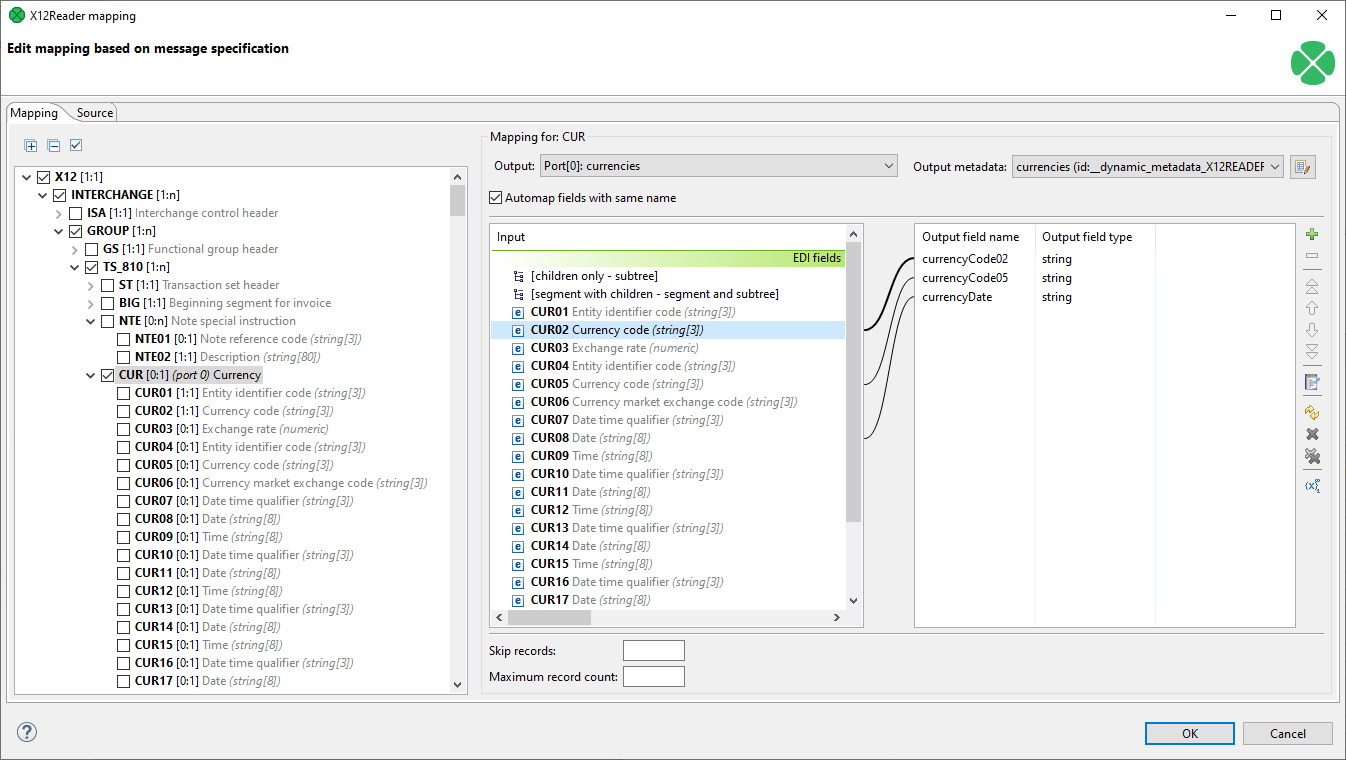The height and width of the screenshot is (760, 1346).
Task: Click the check-all elements icon above the tree
Action: click(x=75, y=145)
